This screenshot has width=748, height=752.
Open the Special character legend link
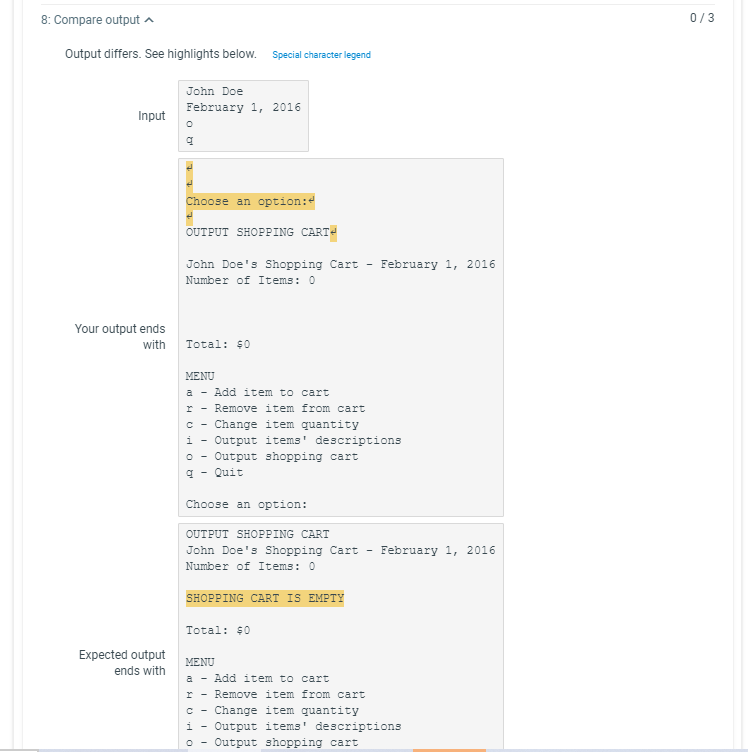click(321, 55)
